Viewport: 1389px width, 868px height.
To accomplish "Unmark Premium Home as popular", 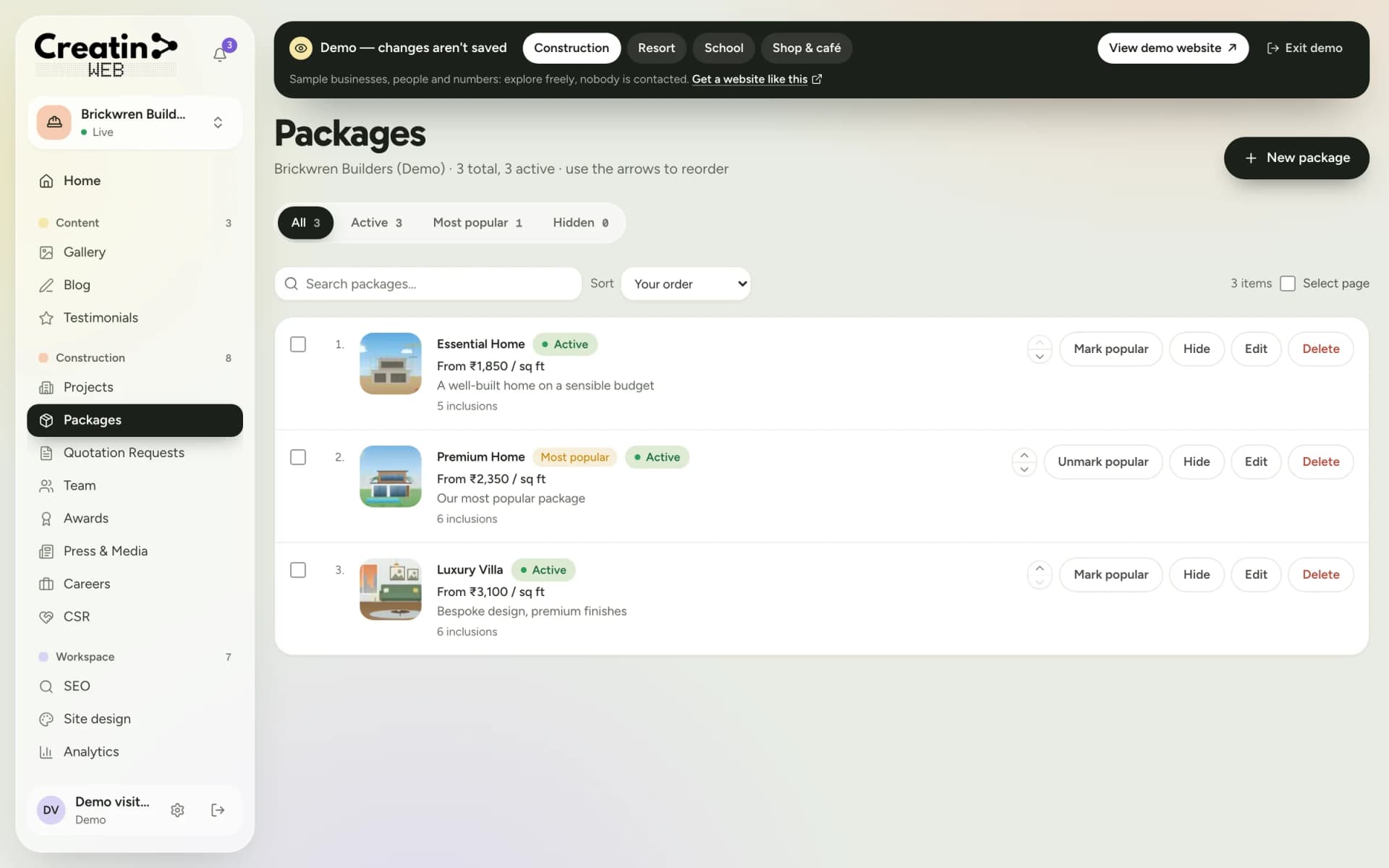I will (x=1103, y=461).
